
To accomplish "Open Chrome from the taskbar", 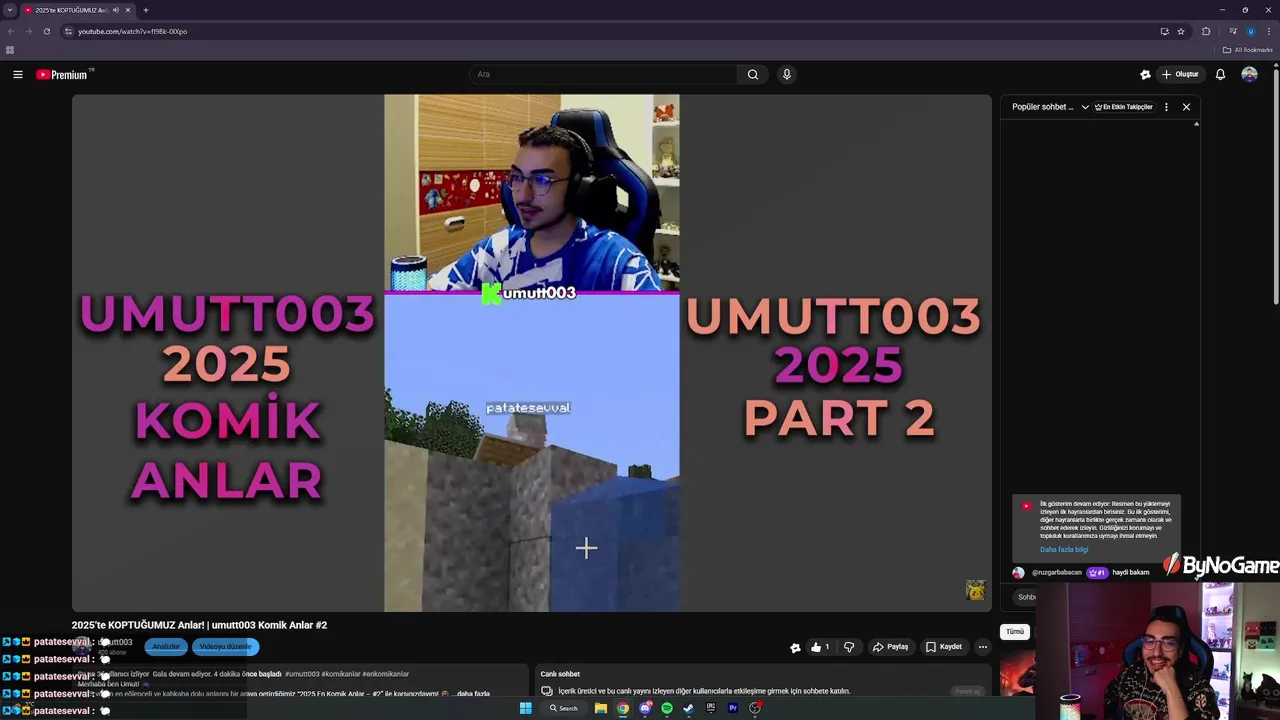I will pos(623,708).
